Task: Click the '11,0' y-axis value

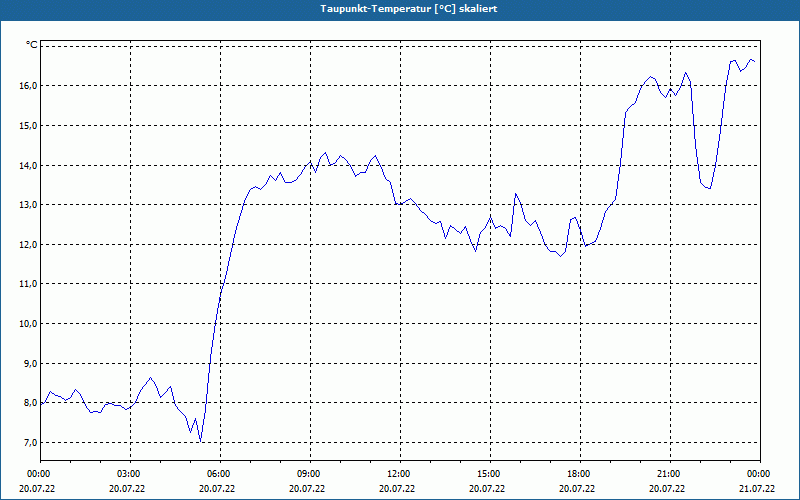Action: (x=29, y=284)
